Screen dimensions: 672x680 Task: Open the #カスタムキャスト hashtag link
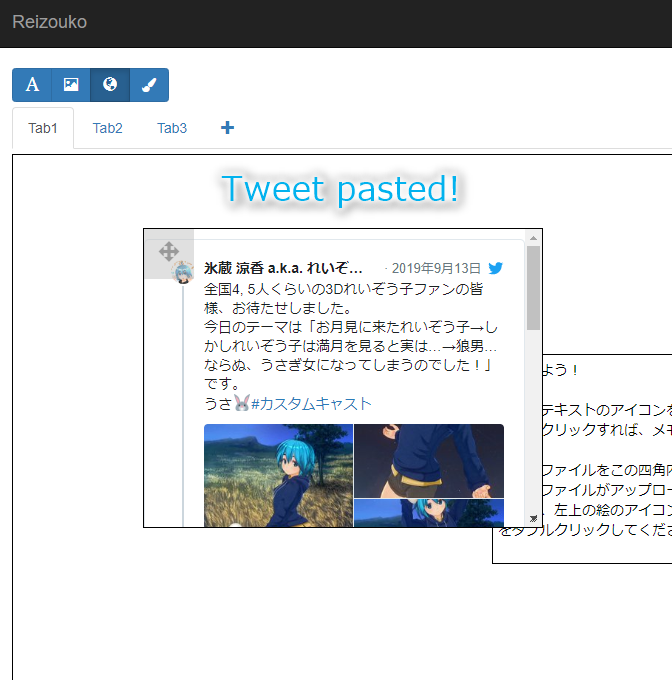click(x=311, y=404)
